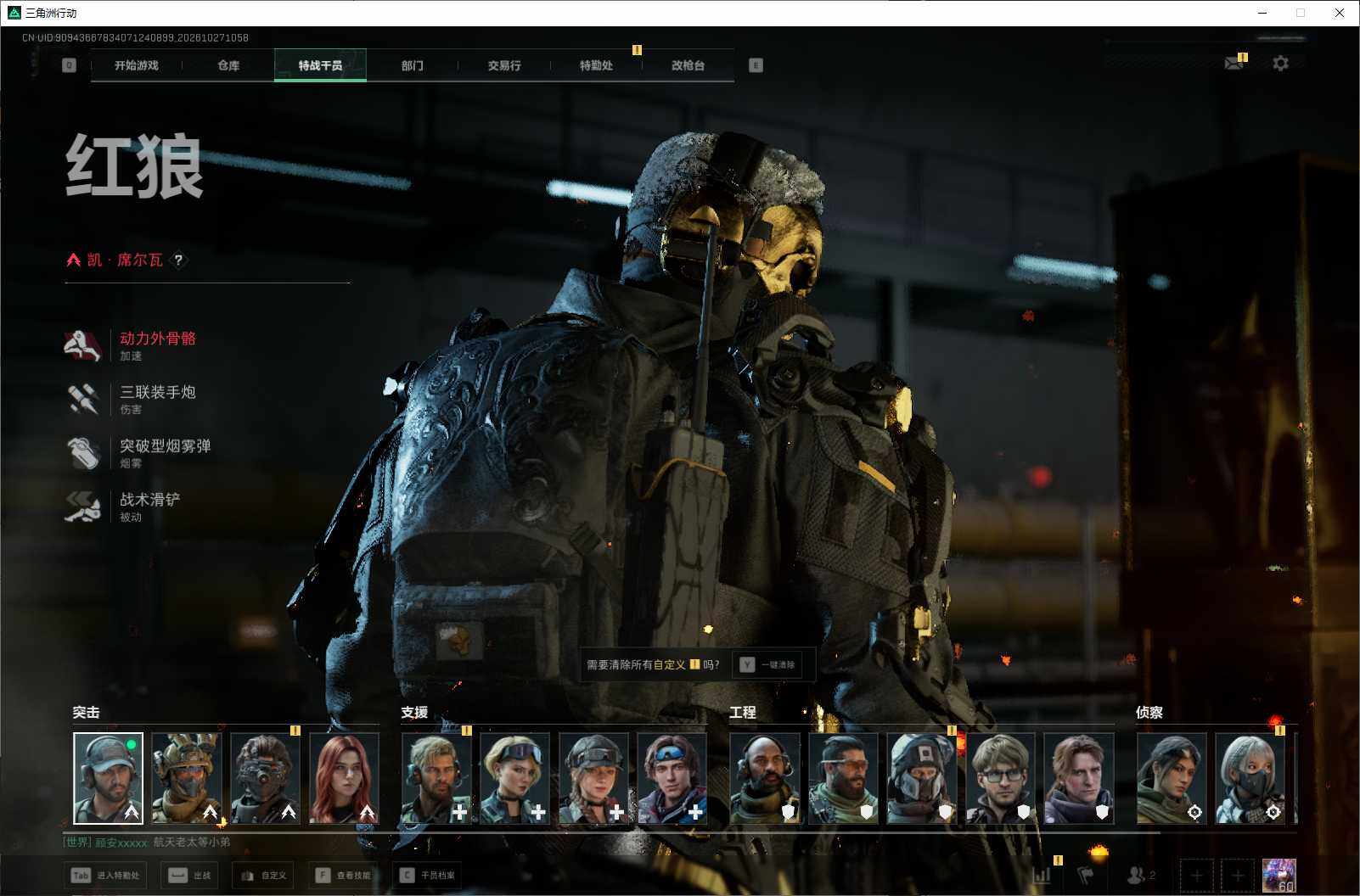The height and width of the screenshot is (896, 1360).
Task: Select the 战术滑铲 passive skill icon
Action: coord(82,507)
